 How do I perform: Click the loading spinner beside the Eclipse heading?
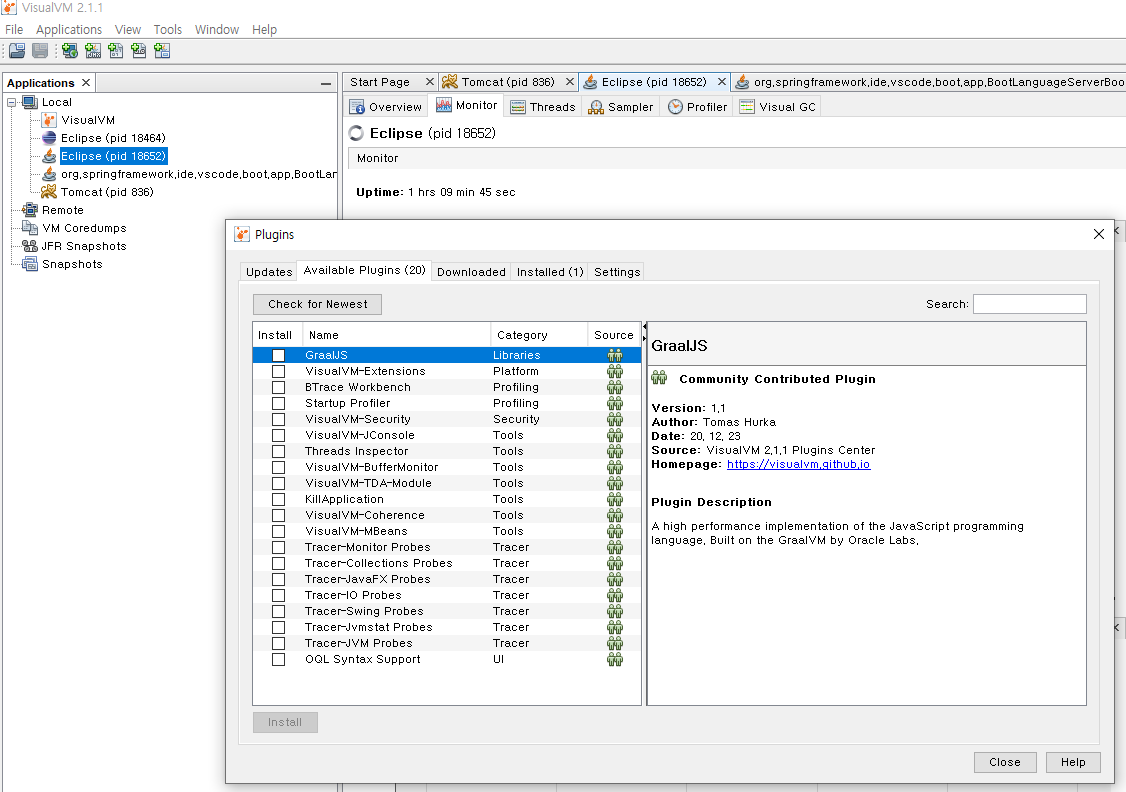point(356,133)
